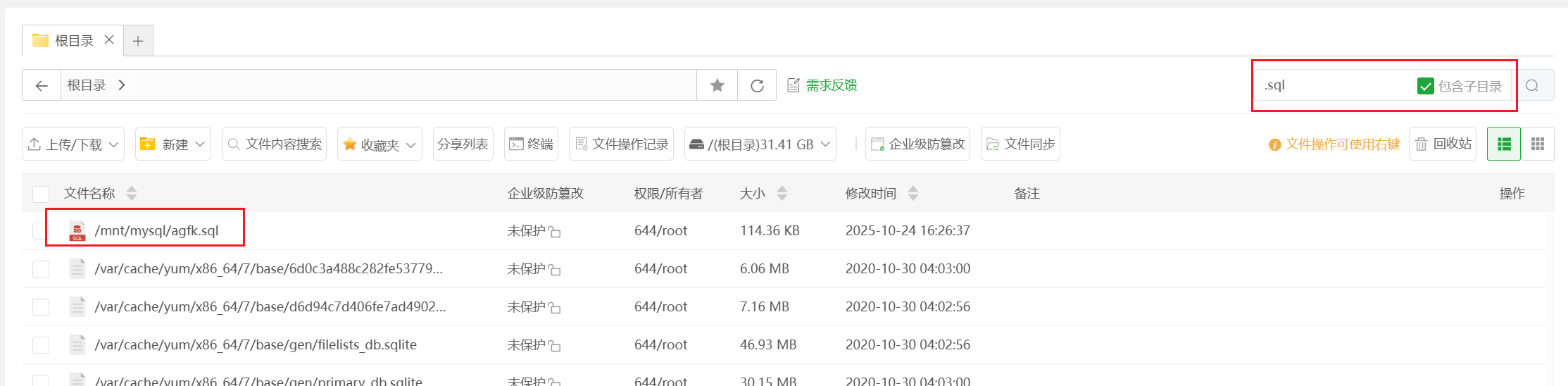Open the 新建 dropdown menu
The height and width of the screenshot is (386, 1568).
click(173, 144)
